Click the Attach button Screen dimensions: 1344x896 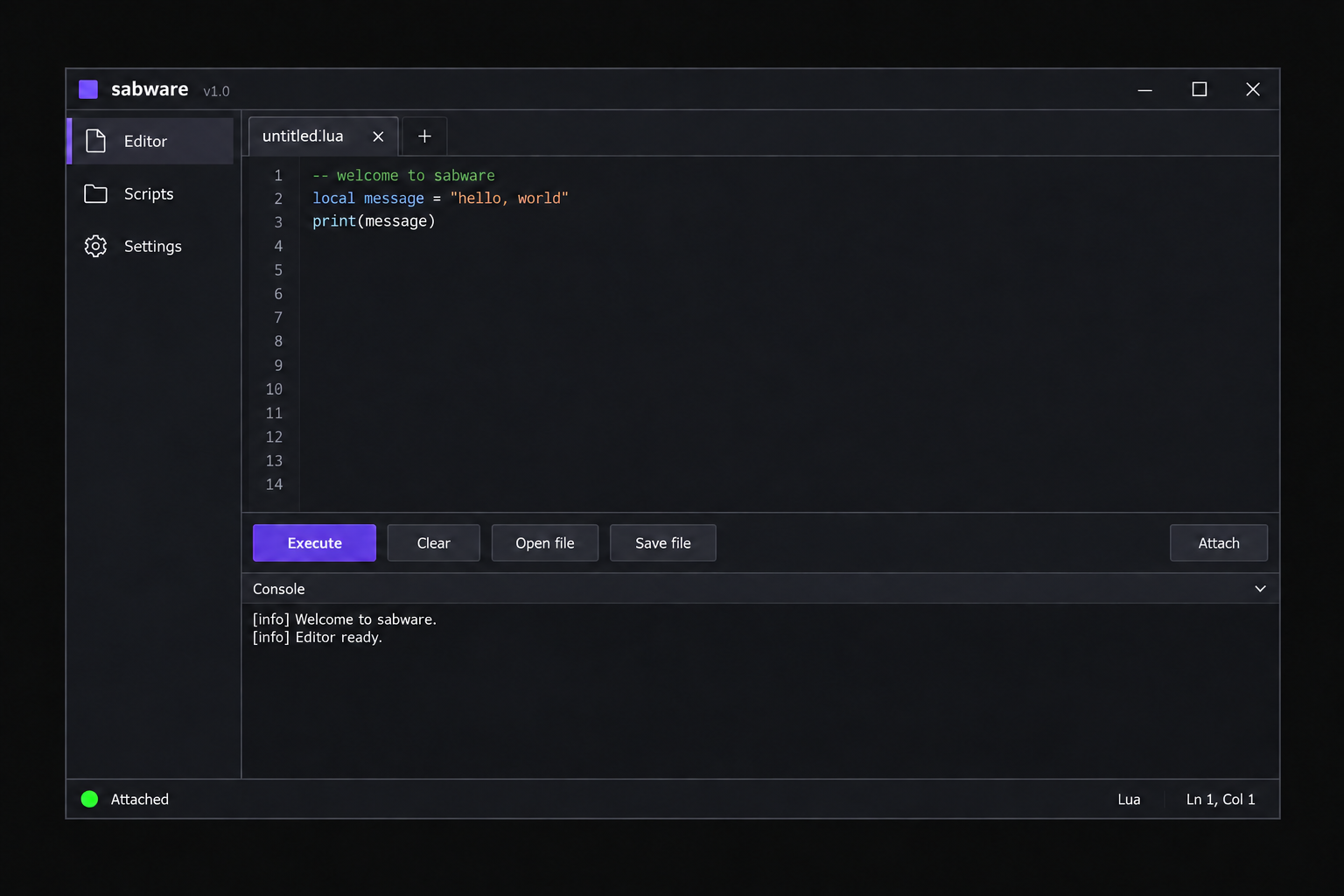coord(1218,542)
